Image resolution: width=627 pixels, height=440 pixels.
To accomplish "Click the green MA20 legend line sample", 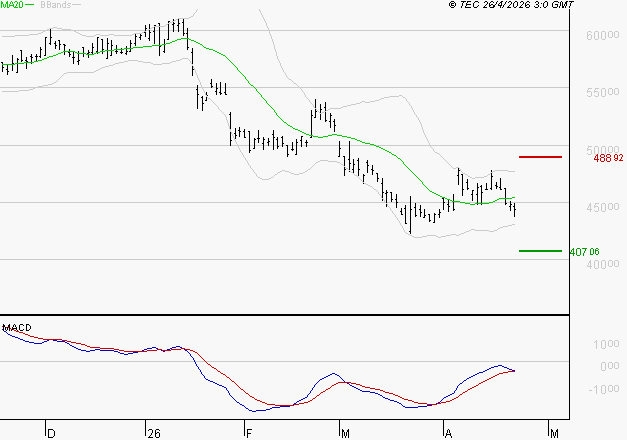I will [30, 4].
